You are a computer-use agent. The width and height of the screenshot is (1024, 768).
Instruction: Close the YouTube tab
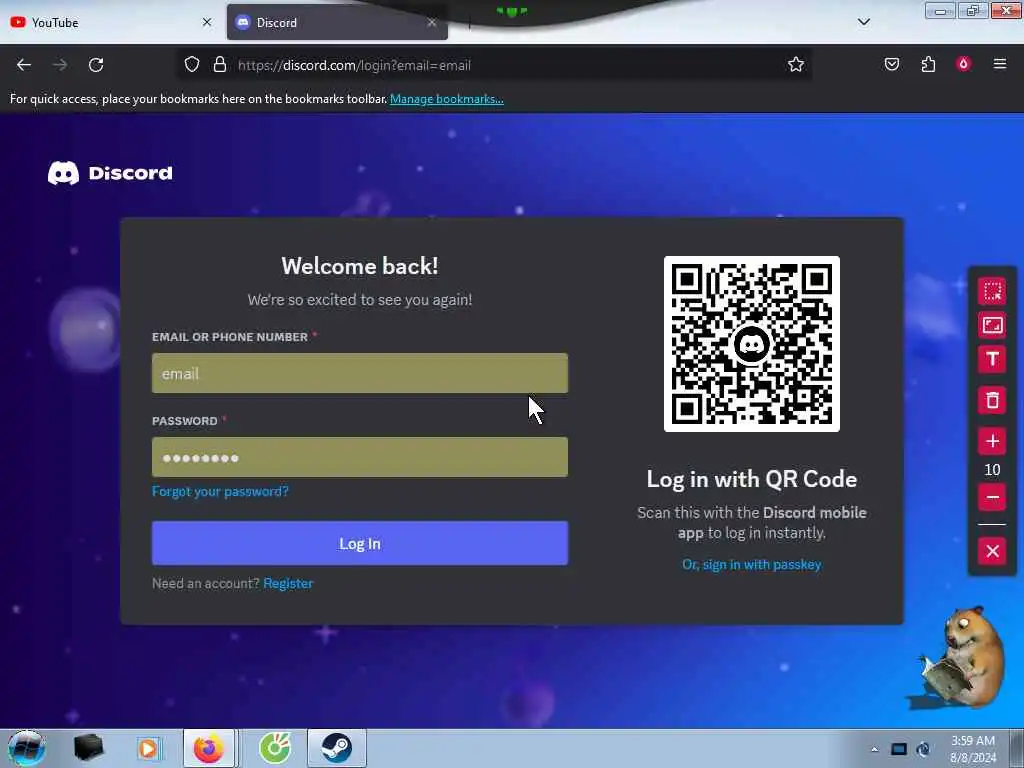click(x=207, y=22)
